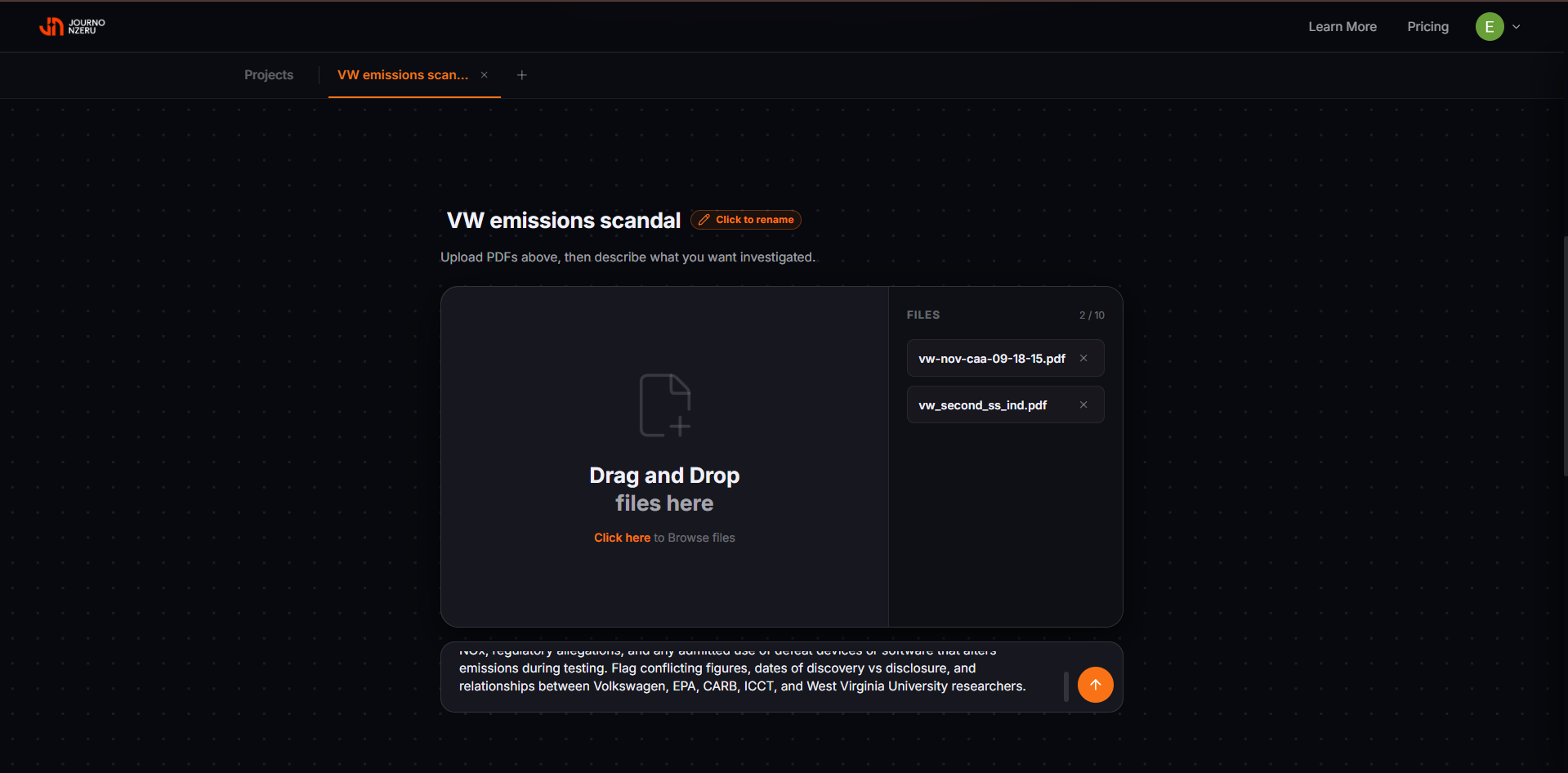This screenshot has width=1568, height=773.
Task: Click 'Click here' to browse files
Action: [x=622, y=538]
